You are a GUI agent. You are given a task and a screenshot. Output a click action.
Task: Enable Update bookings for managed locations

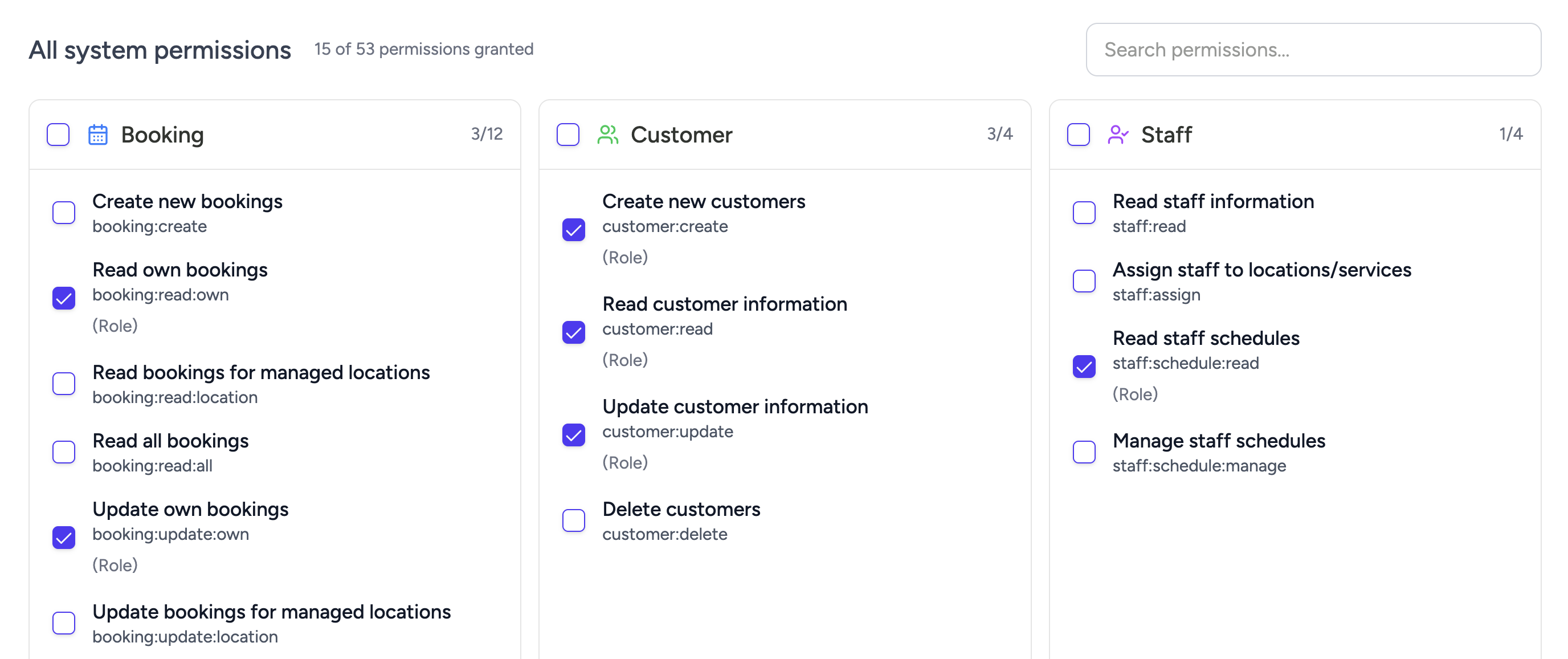[64, 623]
